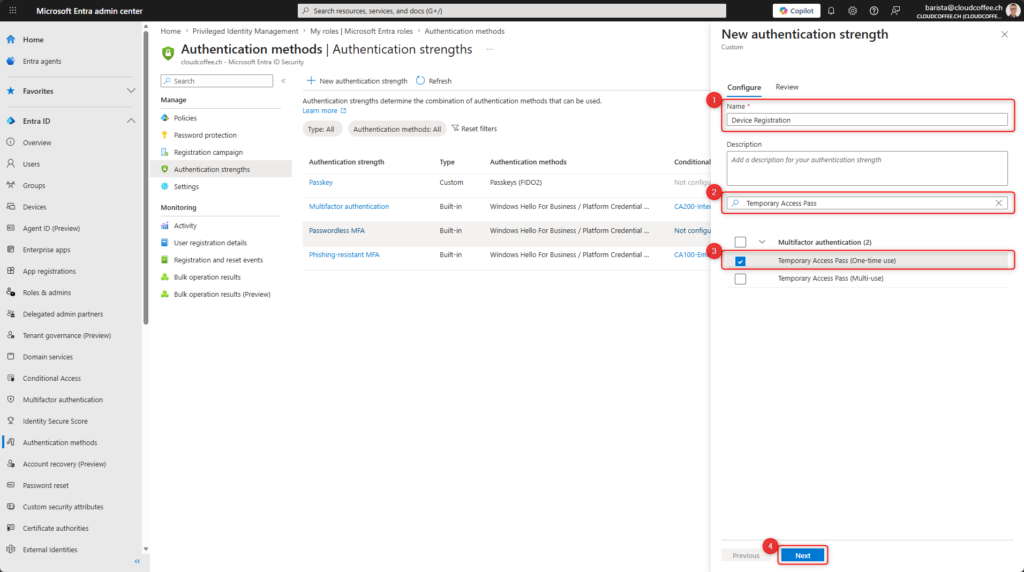This screenshot has width=1024, height=572.
Task: Open the help question mark icon
Action: click(874, 10)
